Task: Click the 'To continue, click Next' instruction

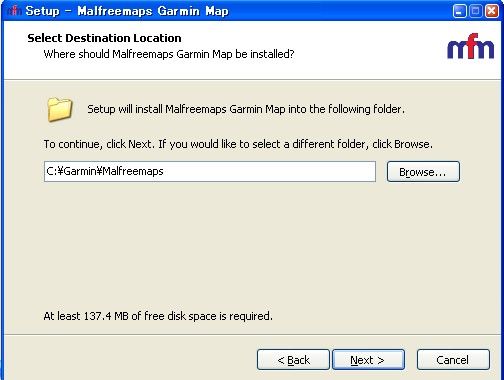Action: (238, 144)
